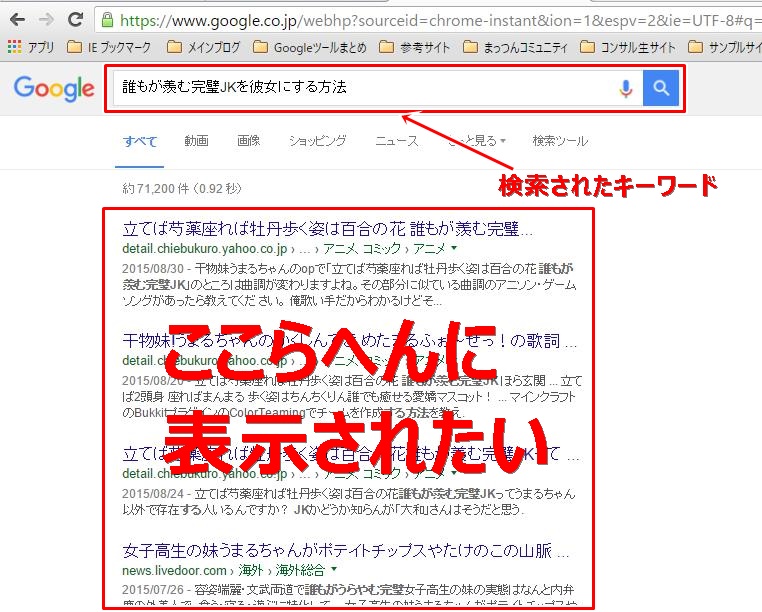
Task: Go back with the browser back arrow
Action: click(x=17, y=20)
